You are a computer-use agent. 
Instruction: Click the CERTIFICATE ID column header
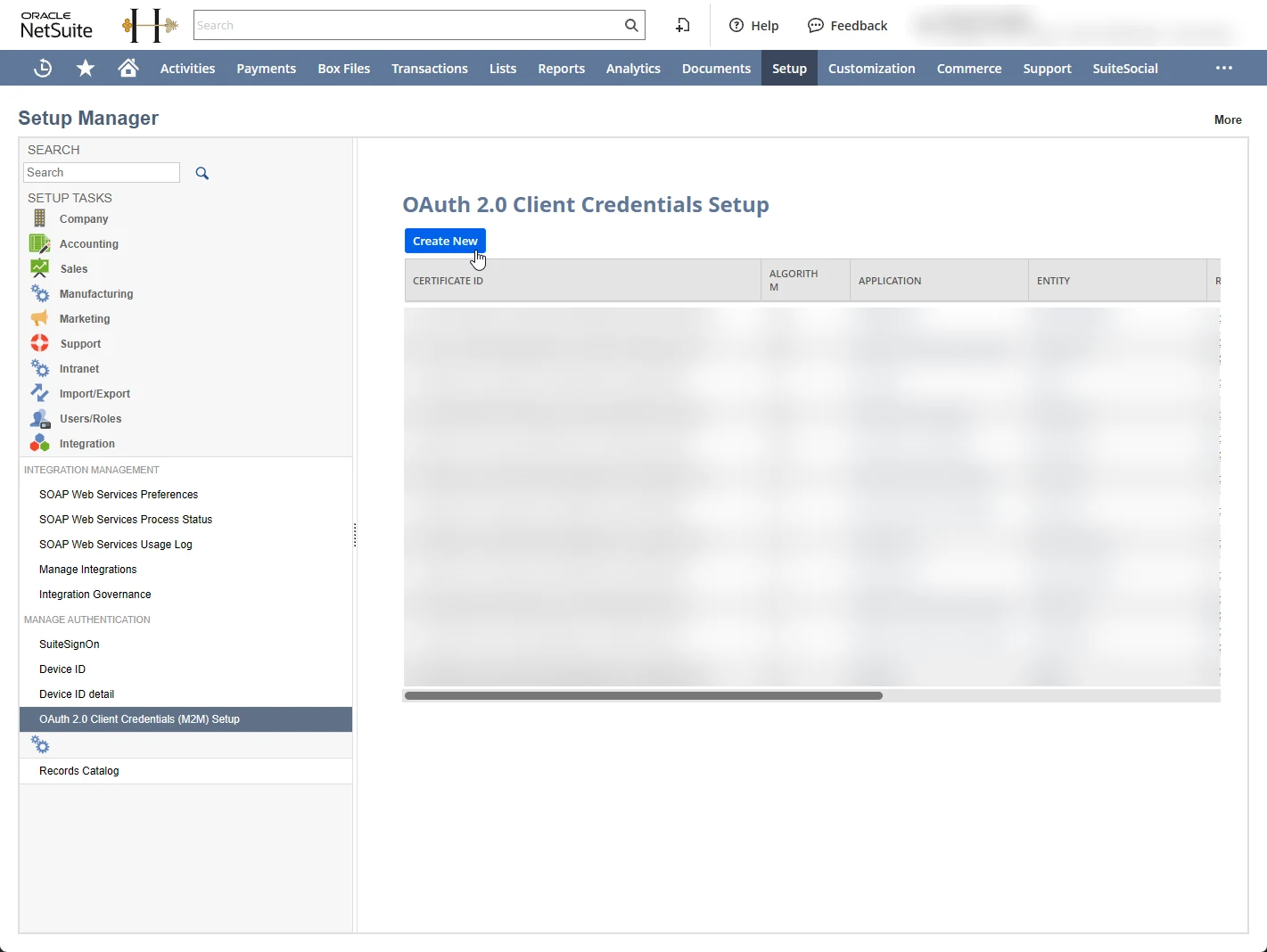click(582, 281)
